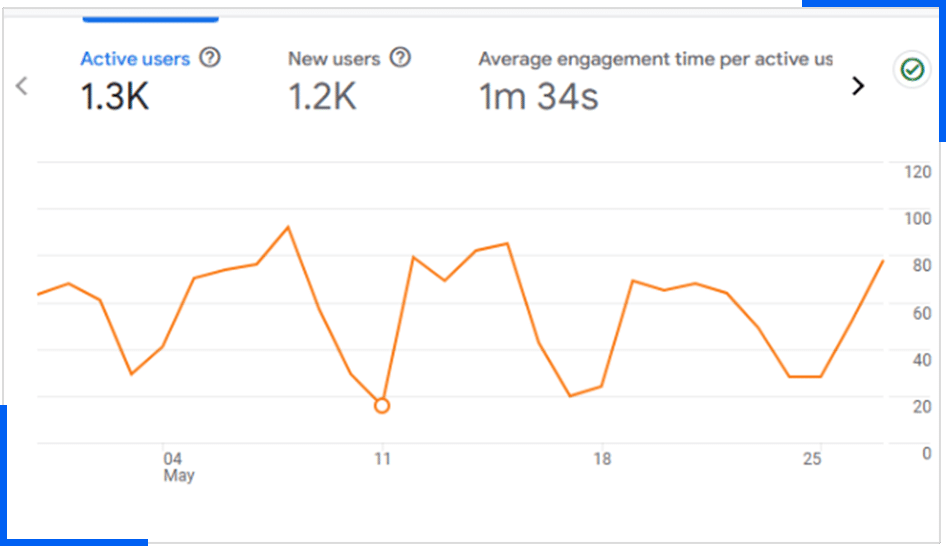
Task: Click the highest peak of the orange line
Action: click(288, 227)
